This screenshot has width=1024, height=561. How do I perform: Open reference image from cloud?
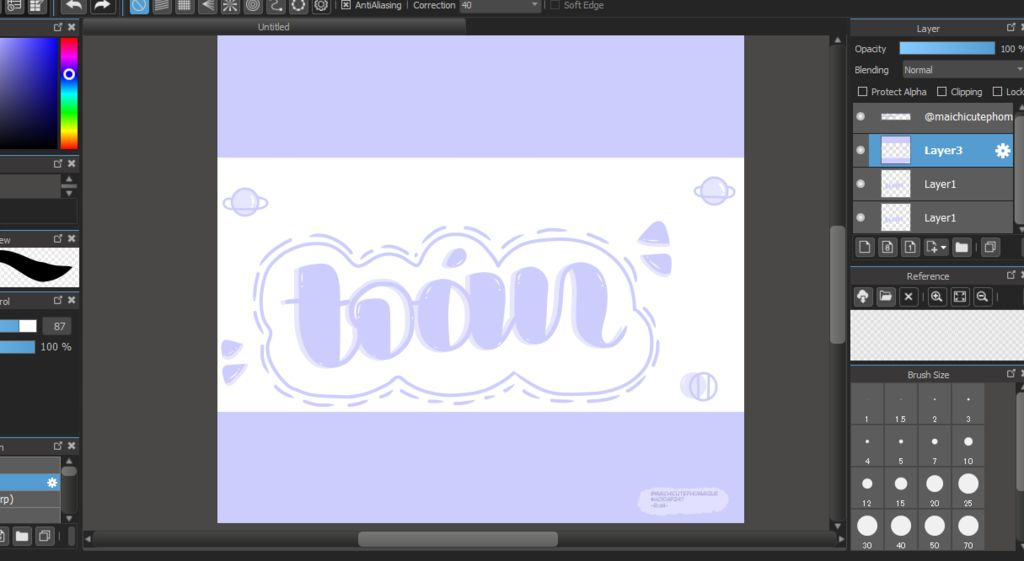863,297
